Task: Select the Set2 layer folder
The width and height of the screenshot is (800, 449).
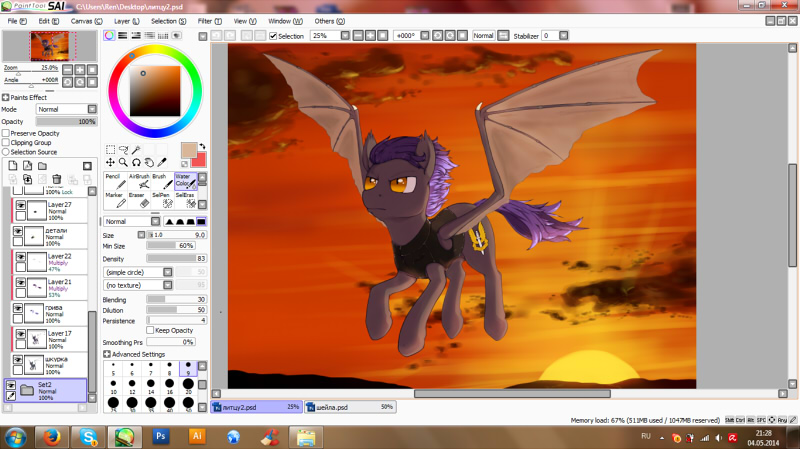Action: click(46, 391)
